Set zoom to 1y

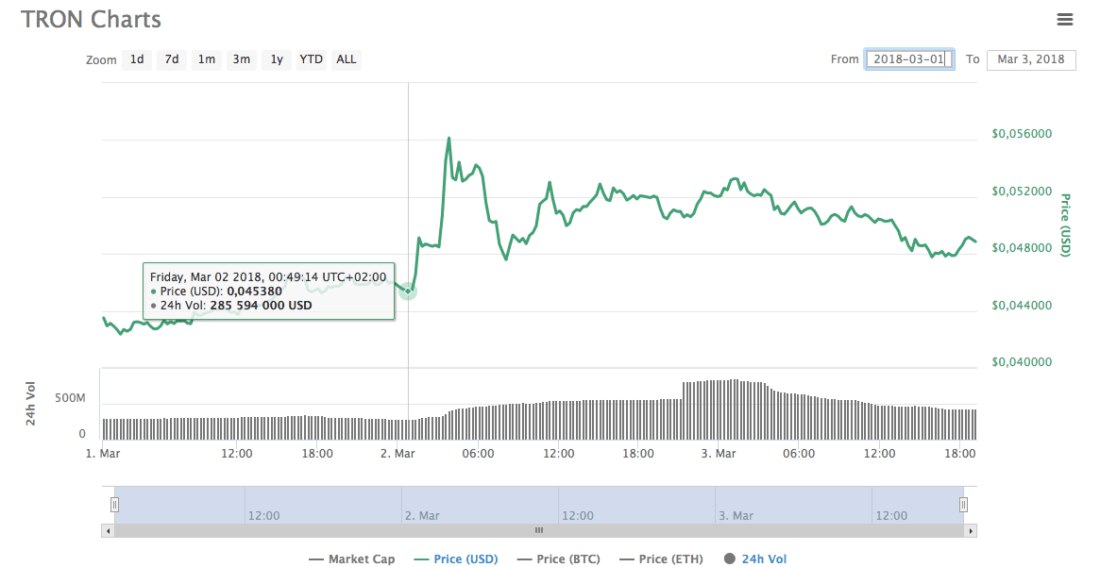coord(276,60)
